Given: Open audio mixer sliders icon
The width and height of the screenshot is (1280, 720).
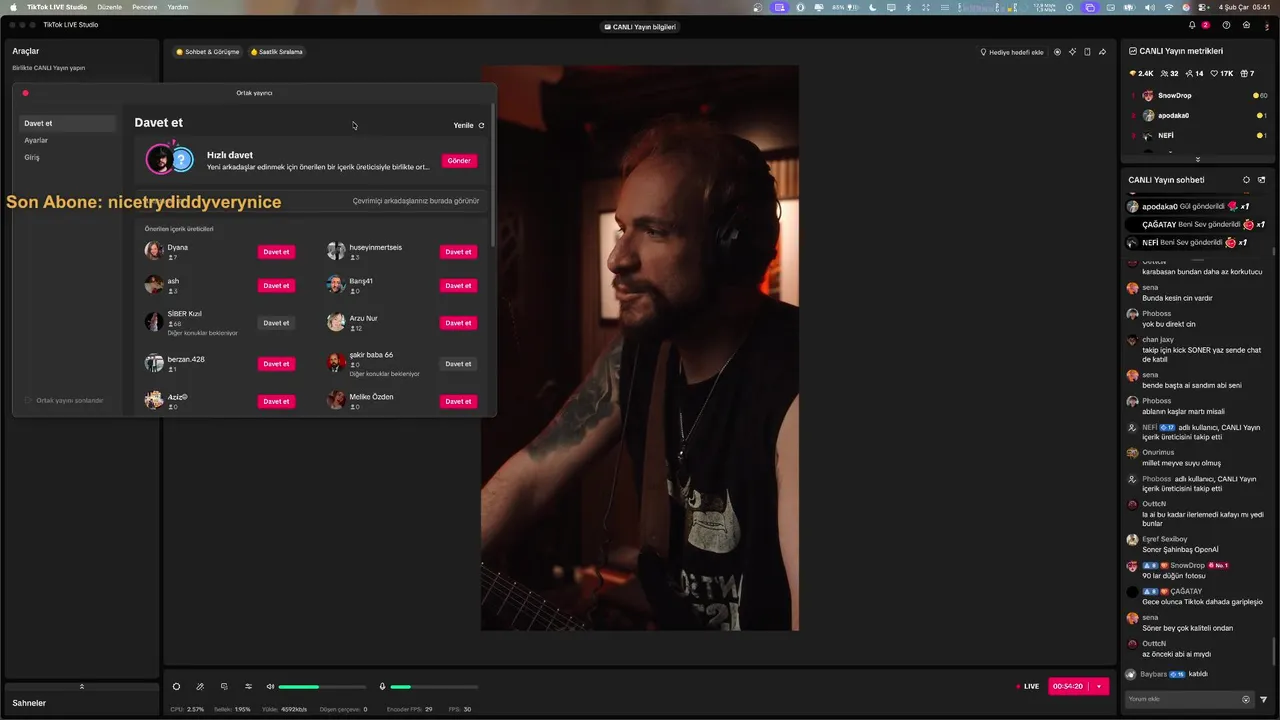Looking at the screenshot, I should click(x=248, y=686).
